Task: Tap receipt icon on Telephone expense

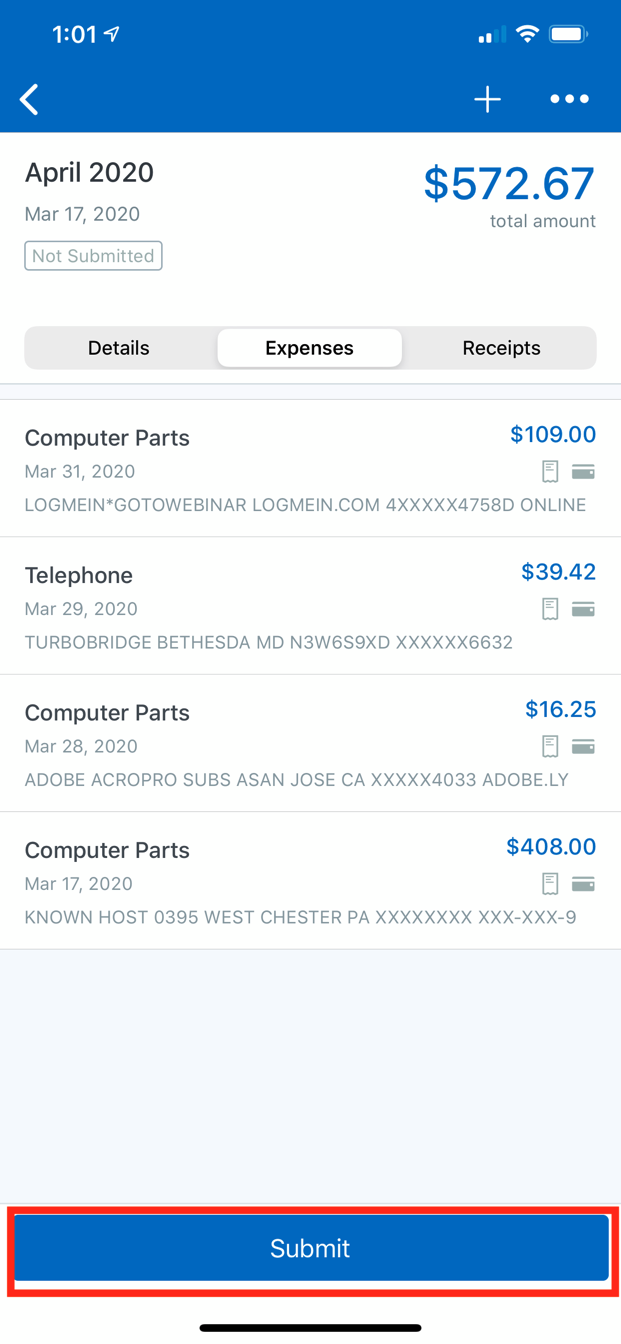Action: click(x=550, y=609)
